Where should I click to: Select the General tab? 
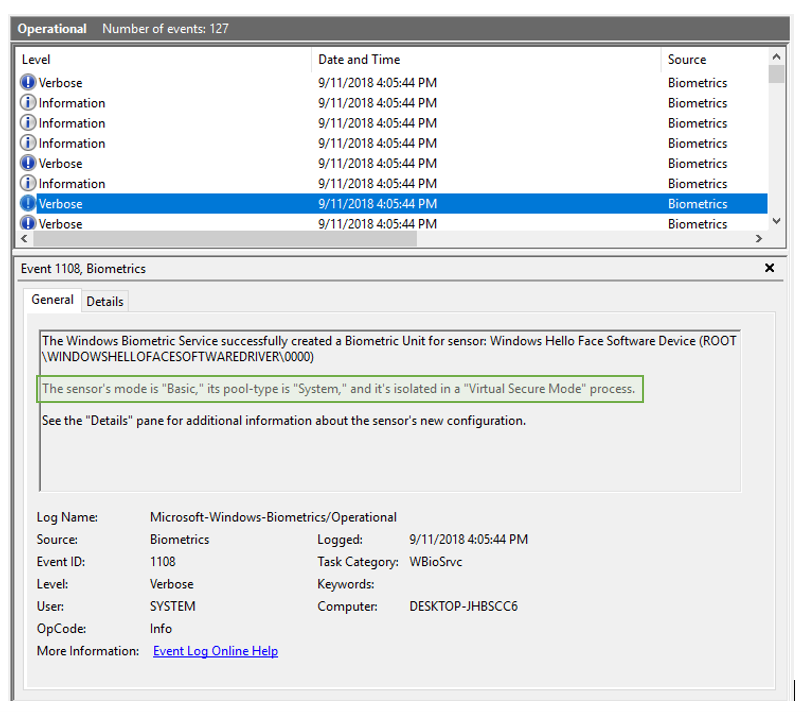click(x=52, y=300)
